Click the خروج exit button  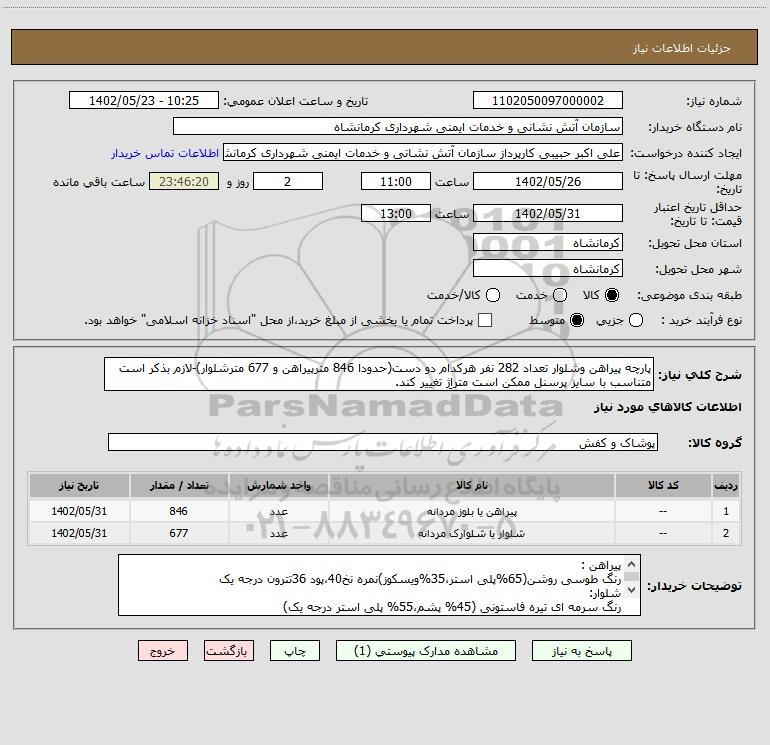163,651
